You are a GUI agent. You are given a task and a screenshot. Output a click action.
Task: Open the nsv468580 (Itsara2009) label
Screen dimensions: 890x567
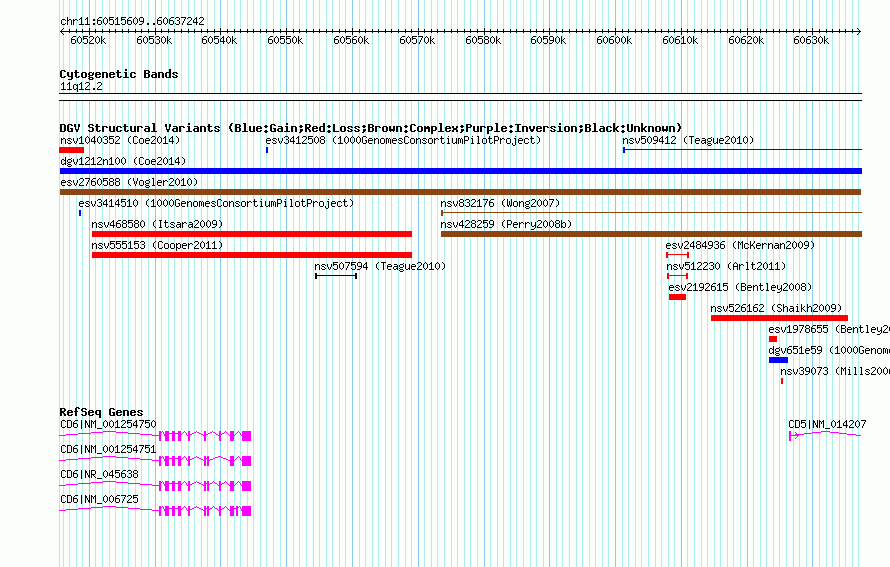coord(157,224)
